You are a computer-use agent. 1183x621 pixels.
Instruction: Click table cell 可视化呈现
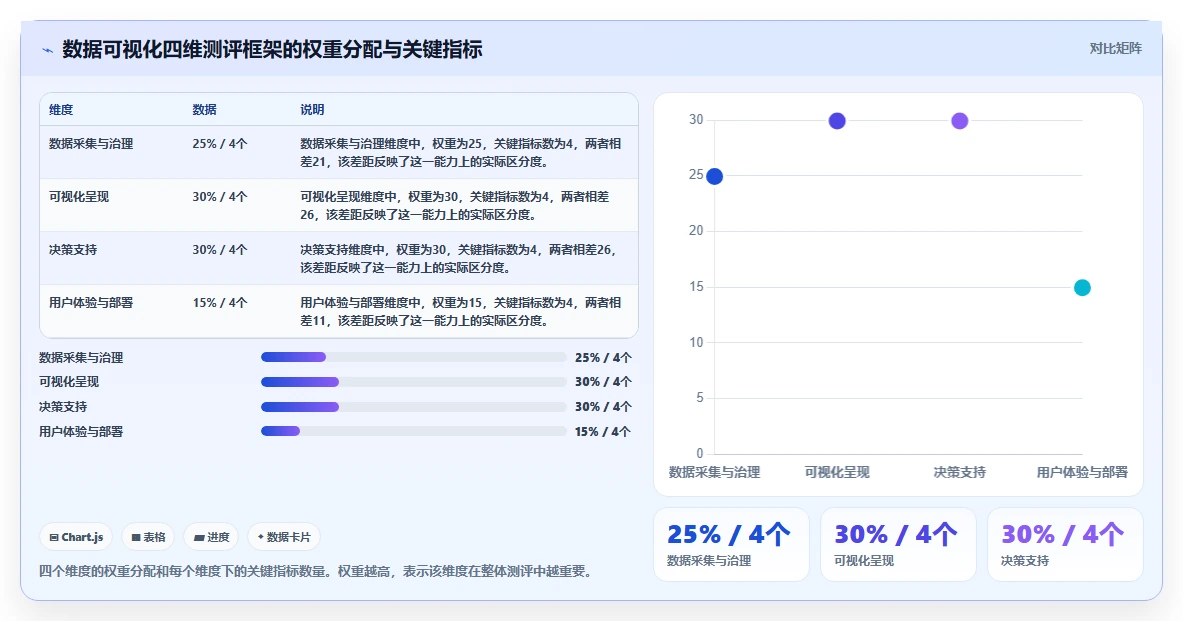coord(79,196)
